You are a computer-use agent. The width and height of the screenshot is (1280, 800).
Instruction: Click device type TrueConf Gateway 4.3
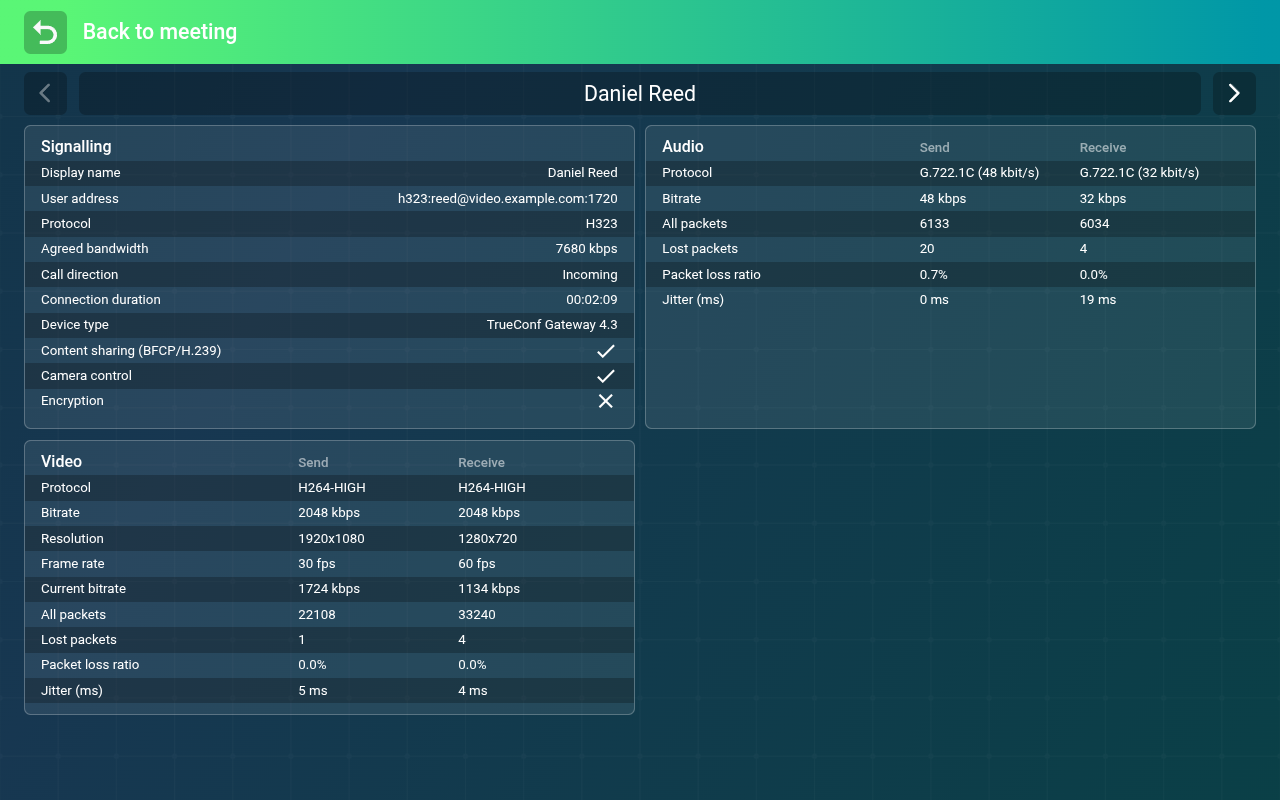(x=552, y=325)
